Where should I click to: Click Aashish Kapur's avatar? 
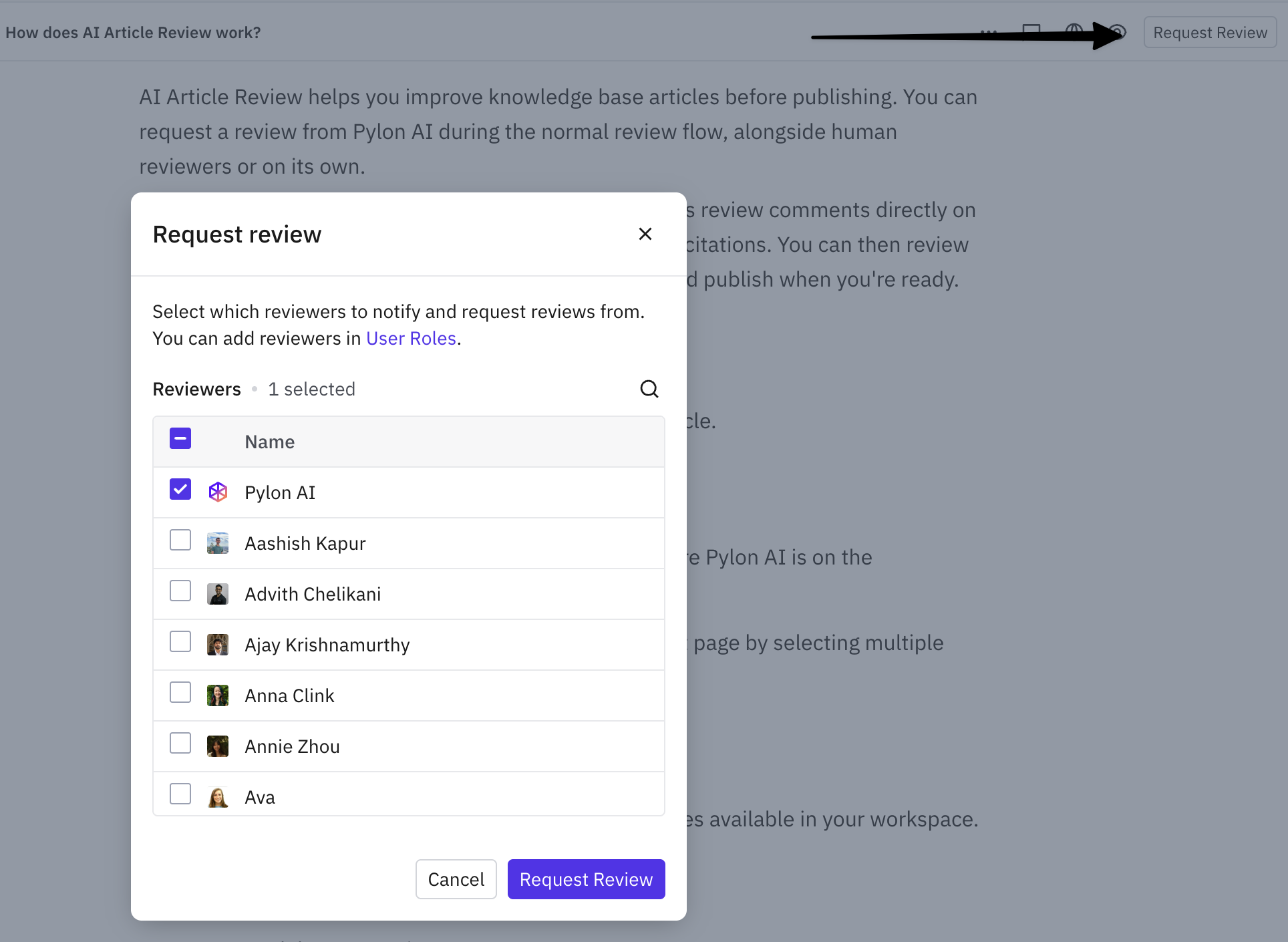coord(218,543)
